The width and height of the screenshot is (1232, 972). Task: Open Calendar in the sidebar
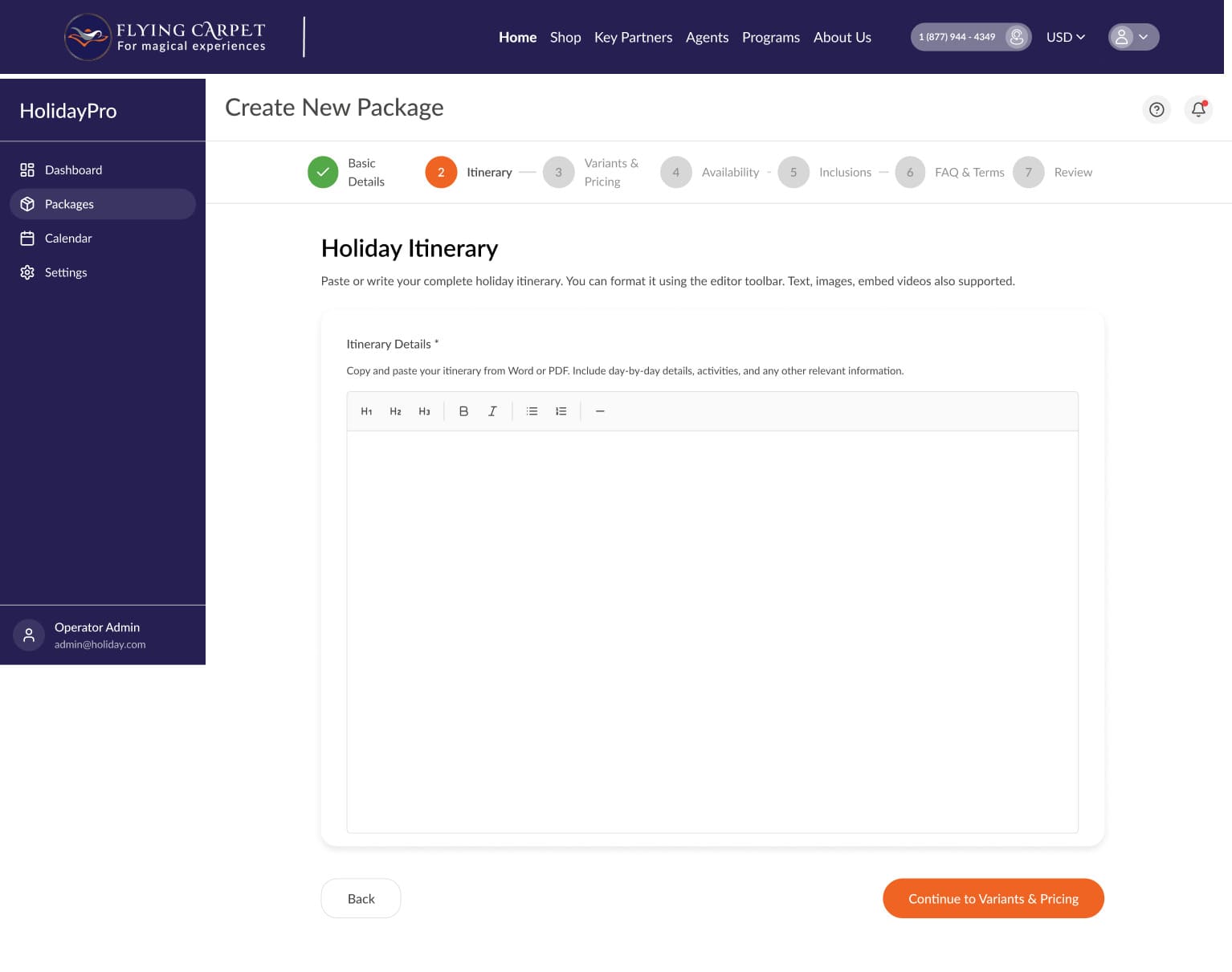103,239
